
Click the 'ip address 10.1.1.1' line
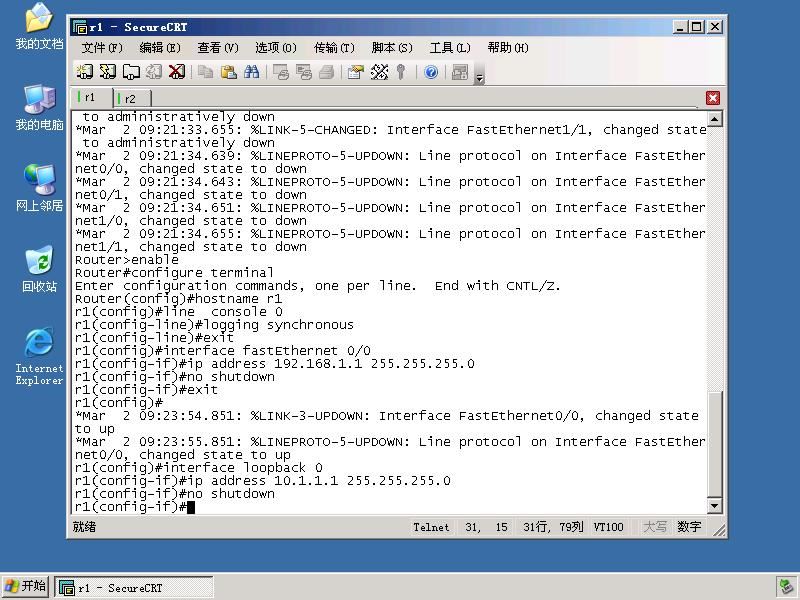click(263, 481)
